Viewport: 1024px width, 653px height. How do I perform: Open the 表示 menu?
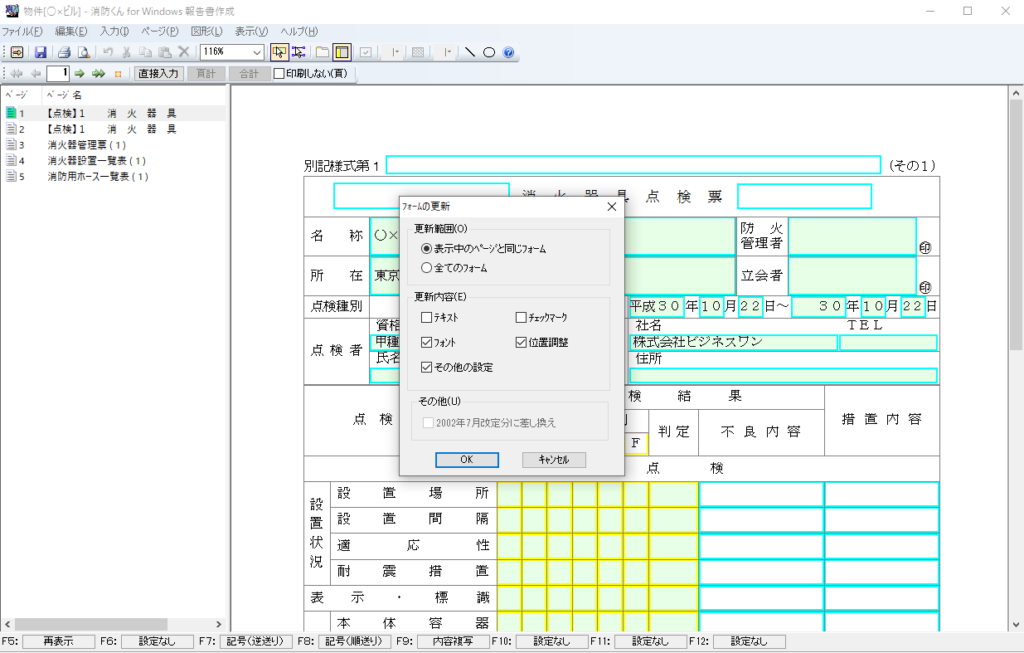pyautogui.click(x=251, y=31)
